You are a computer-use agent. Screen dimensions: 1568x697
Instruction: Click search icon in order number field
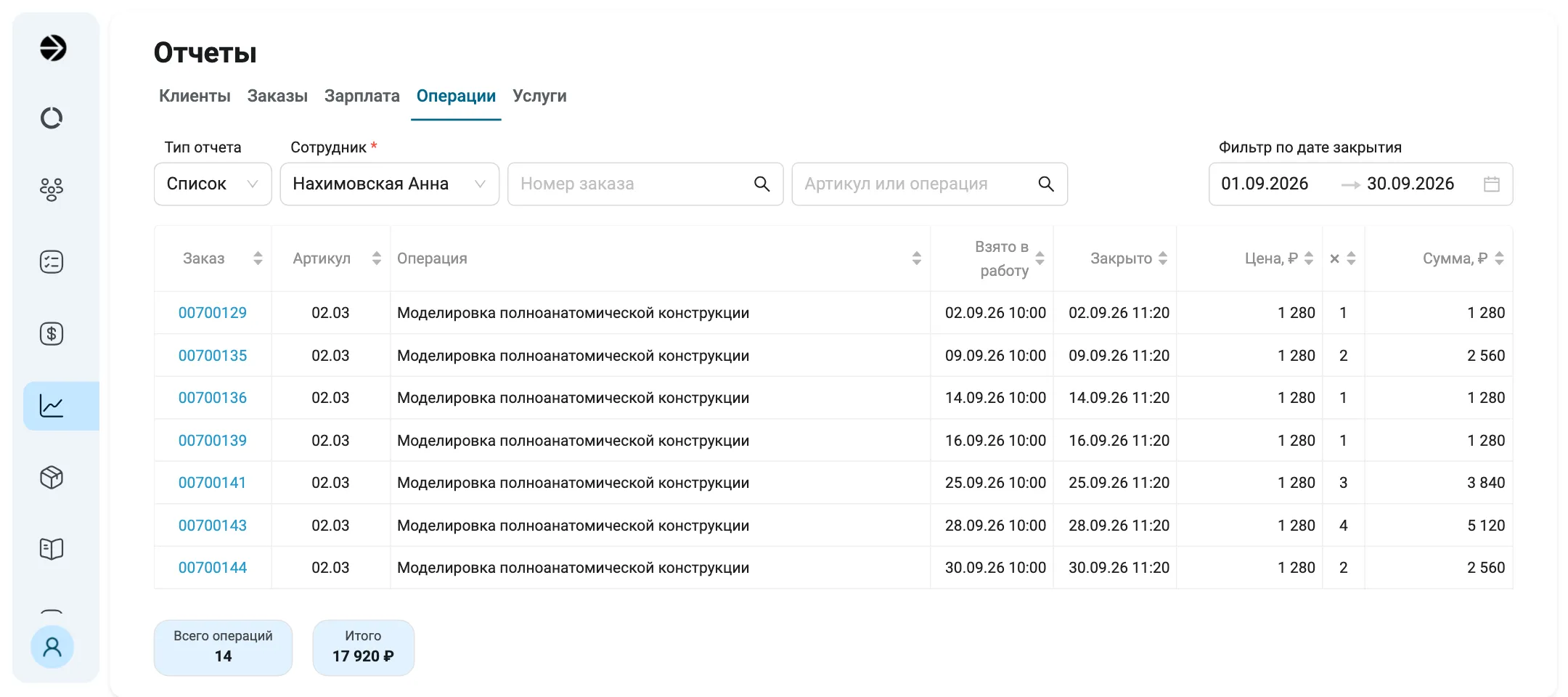coord(761,184)
